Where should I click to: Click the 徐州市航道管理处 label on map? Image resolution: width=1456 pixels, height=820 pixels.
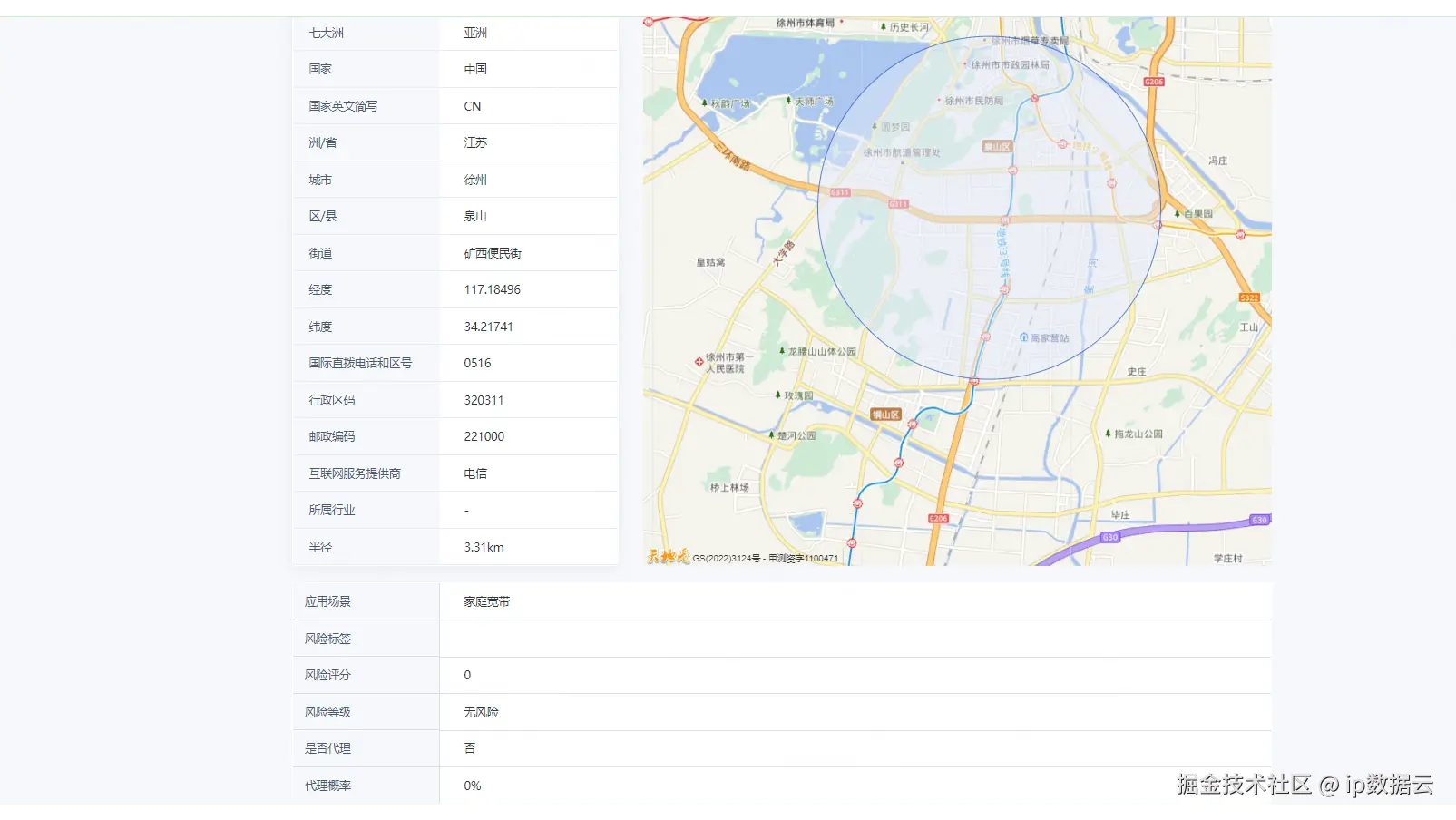902,152
